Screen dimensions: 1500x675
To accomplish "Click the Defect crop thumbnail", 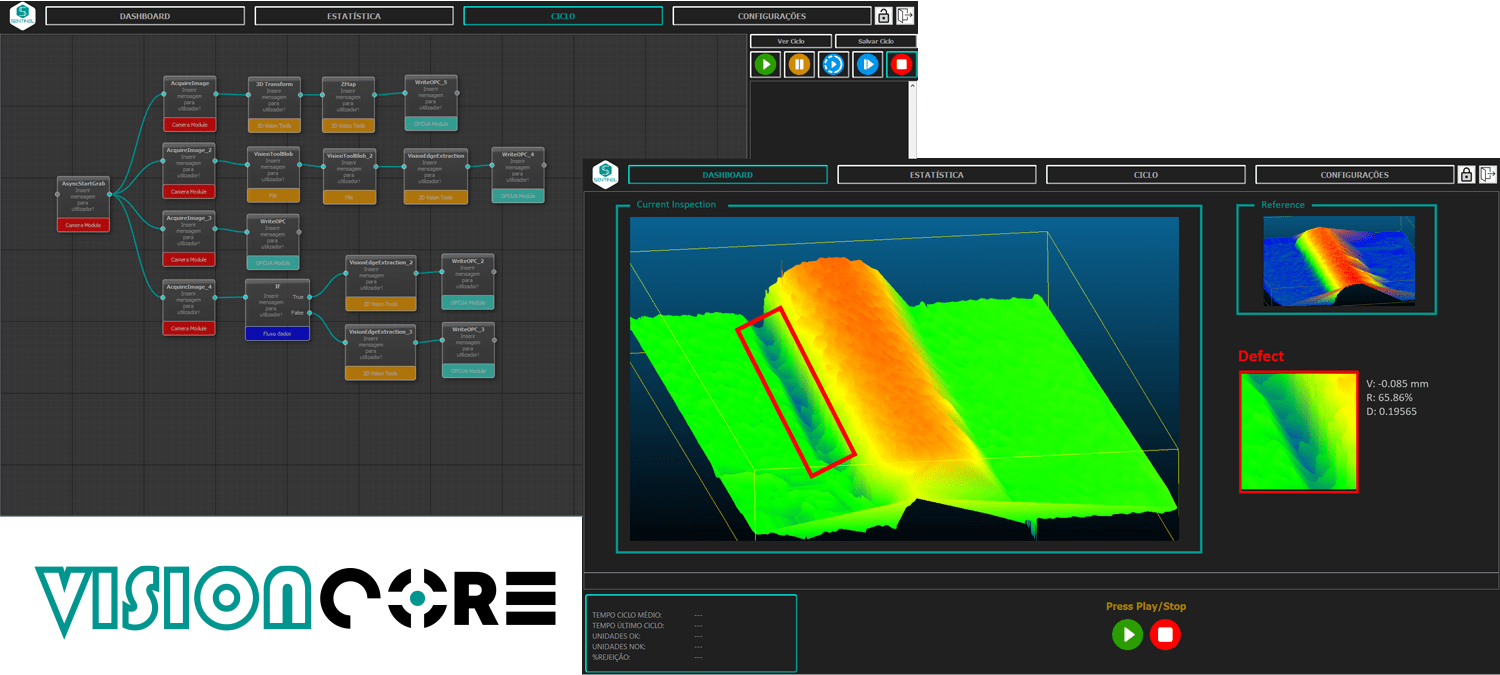I will pyautogui.click(x=1299, y=431).
